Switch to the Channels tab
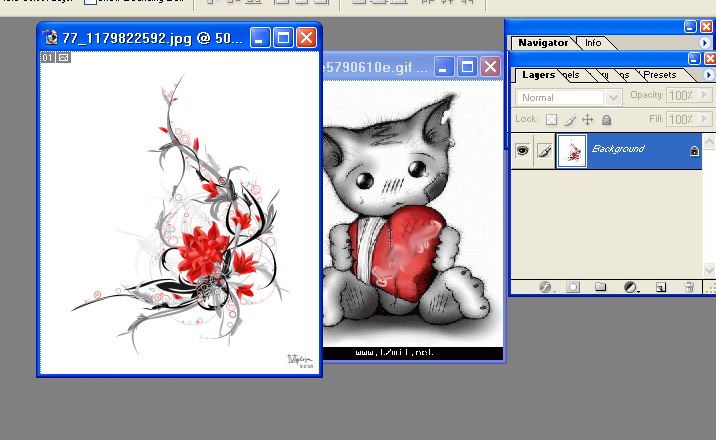The image size is (716, 440). tap(572, 75)
